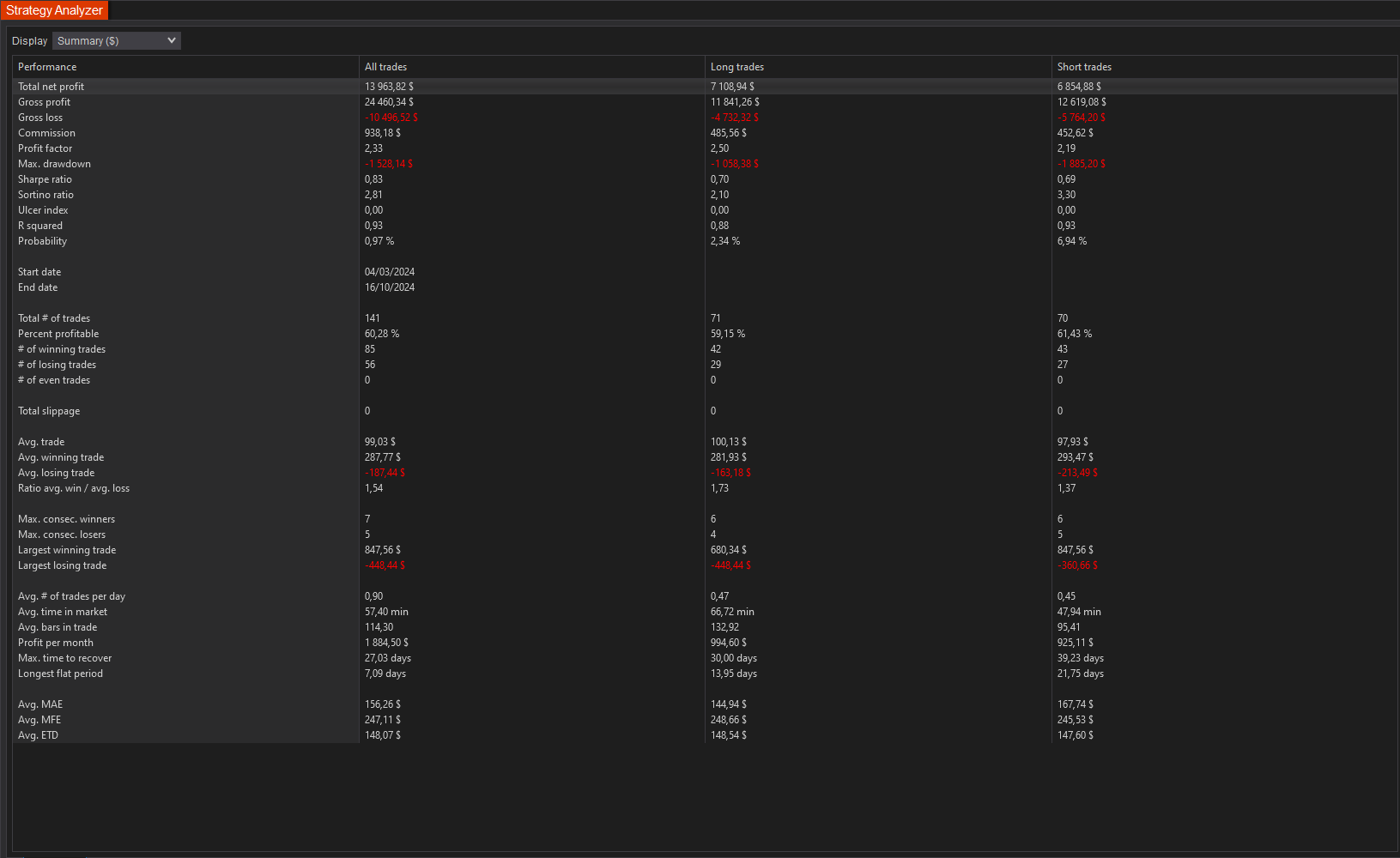Select the Percent profitable row label
This screenshot has height=858, width=1400.
coord(58,334)
